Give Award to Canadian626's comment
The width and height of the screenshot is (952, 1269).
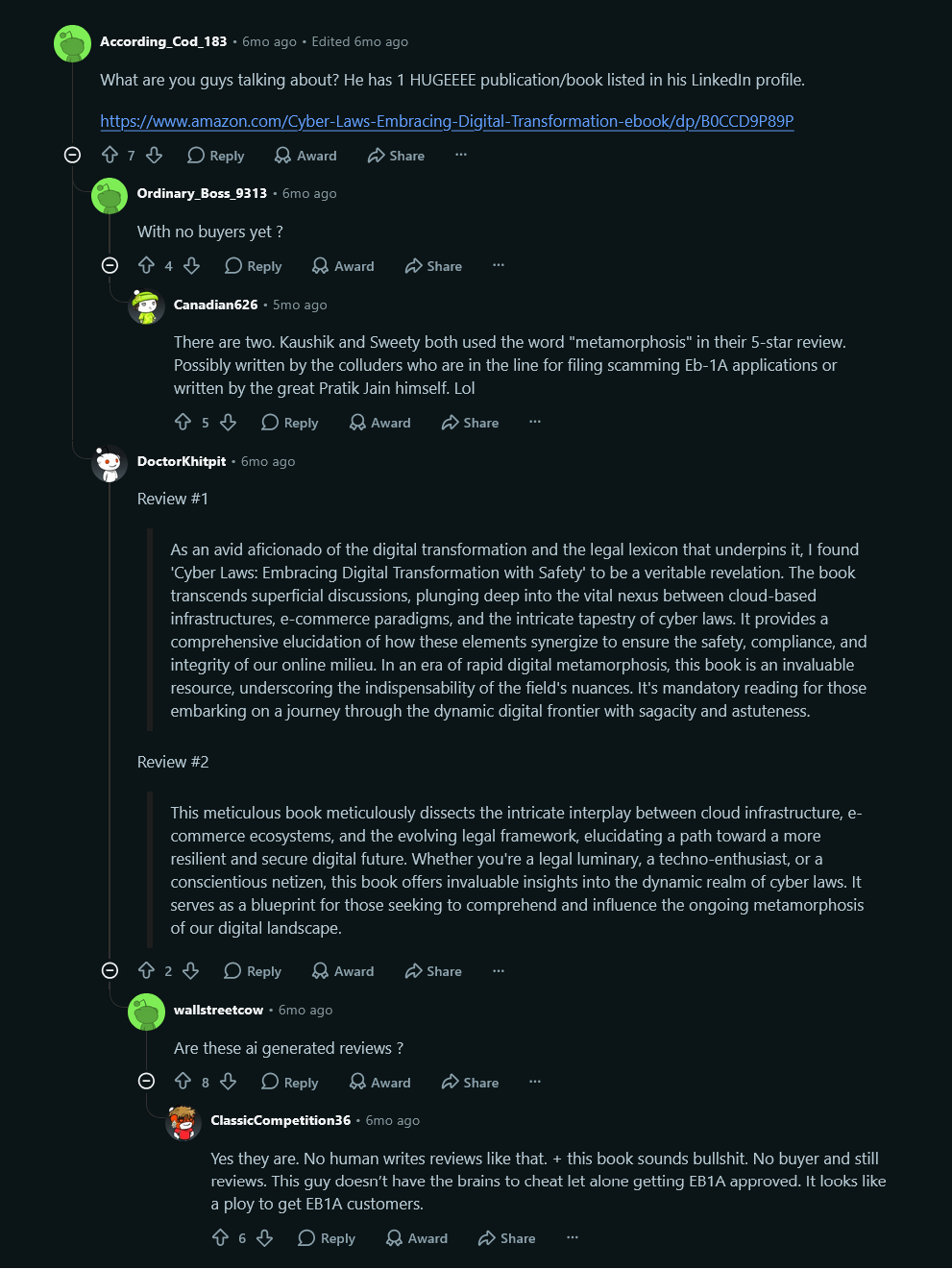point(379,422)
